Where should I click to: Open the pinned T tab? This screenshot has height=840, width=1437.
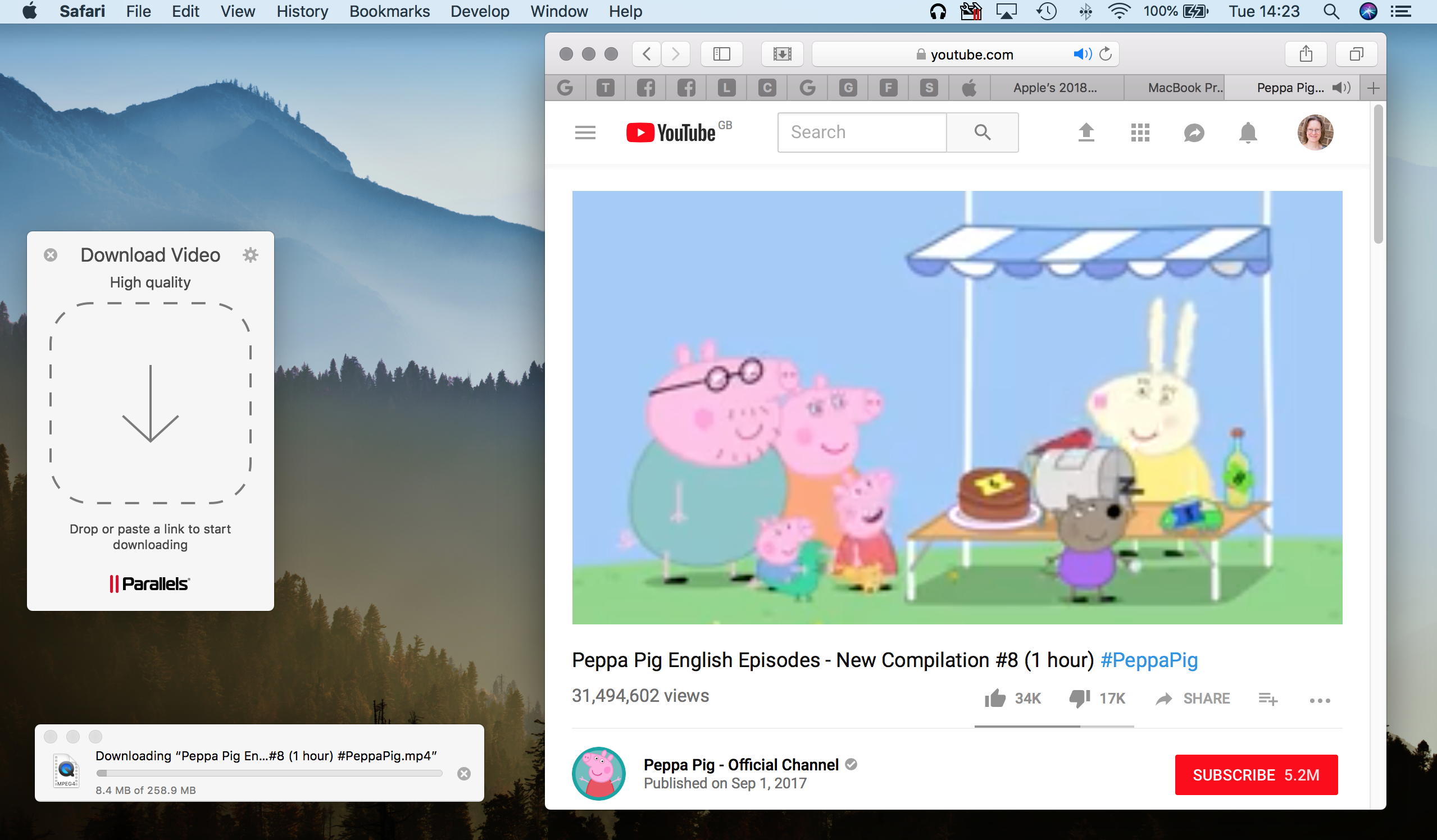(606, 88)
